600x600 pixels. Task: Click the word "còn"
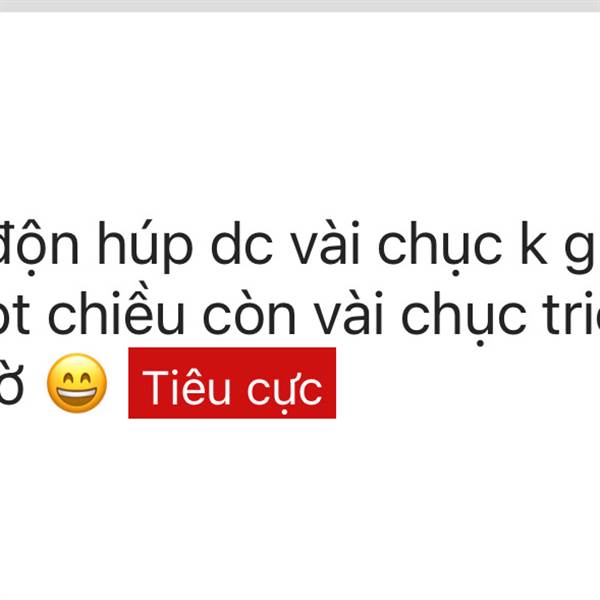249,314
